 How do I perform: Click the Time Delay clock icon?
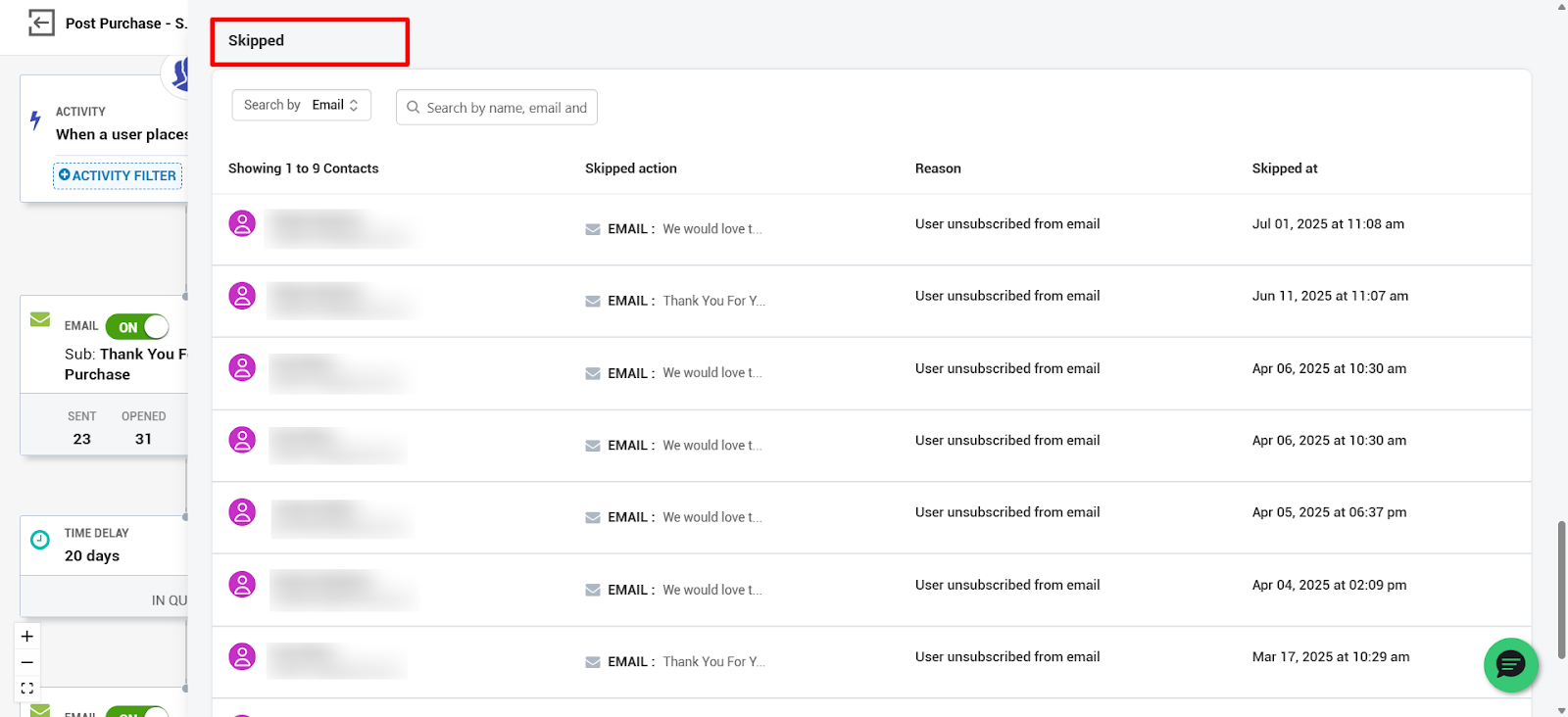point(40,540)
